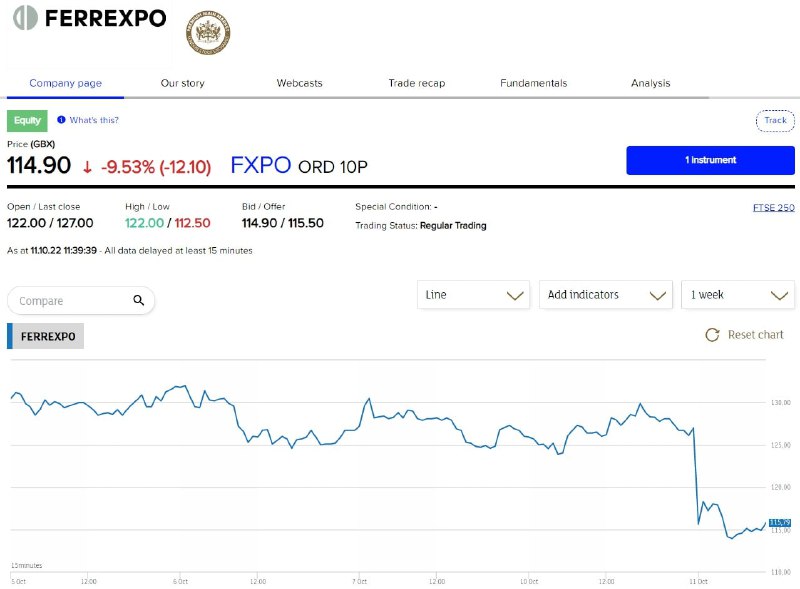Click the Regular Trading status text
This screenshot has width=800, height=589.
coord(453,226)
